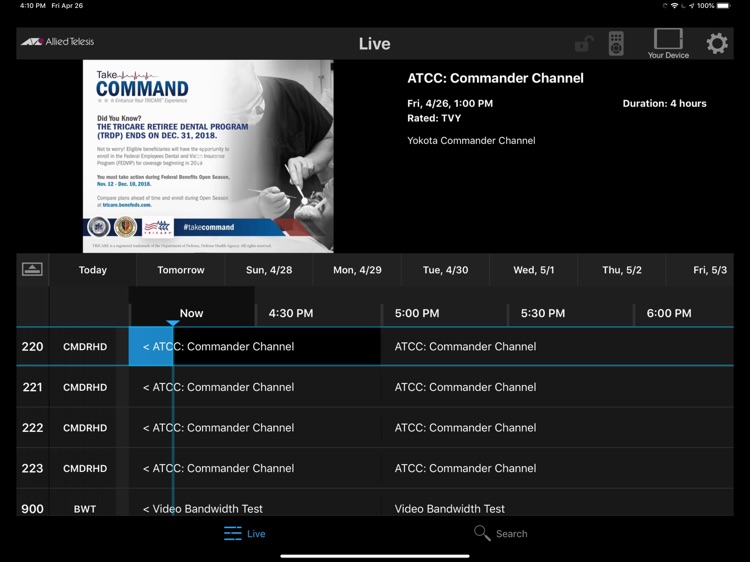Collapse the video preview panel icon
Viewport: 750px width, 562px height.
pyautogui.click(x=32, y=269)
